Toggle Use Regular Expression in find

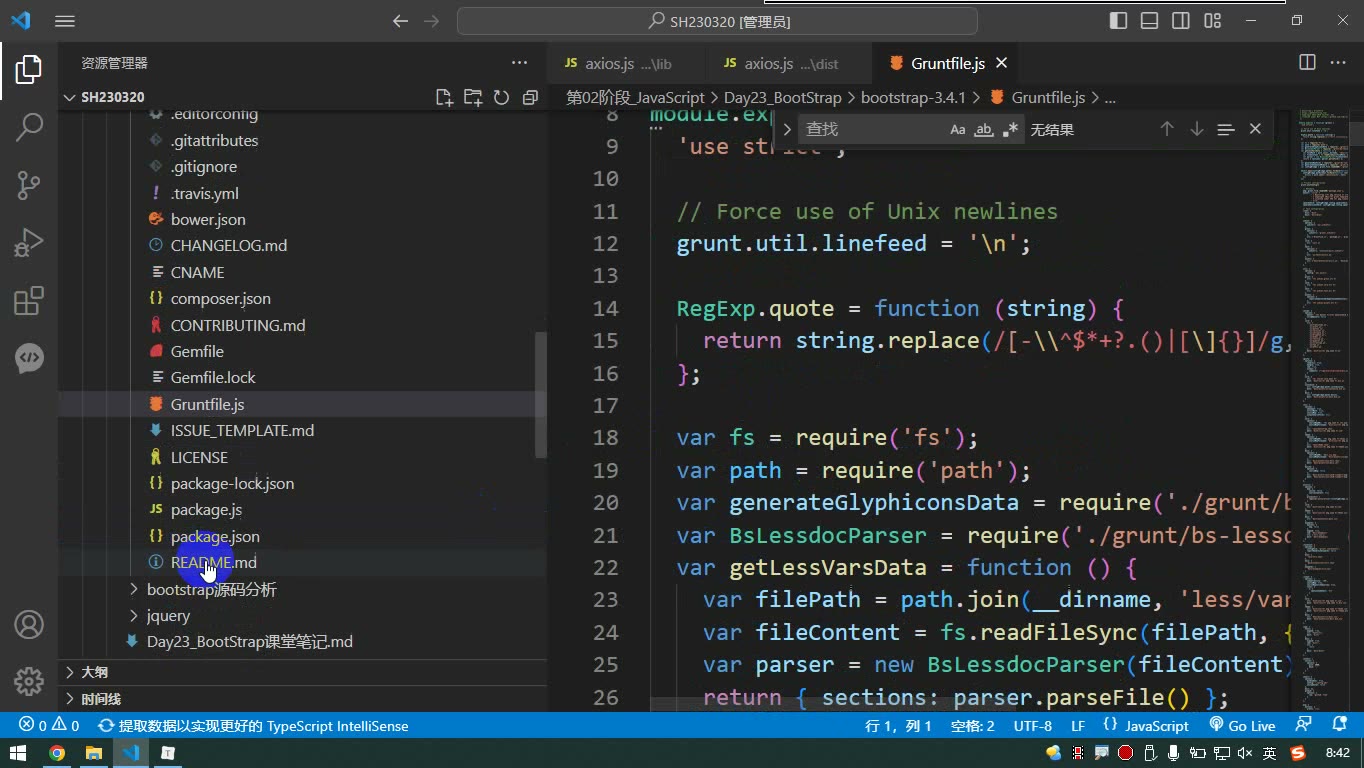pyautogui.click(x=1010, y=129)
